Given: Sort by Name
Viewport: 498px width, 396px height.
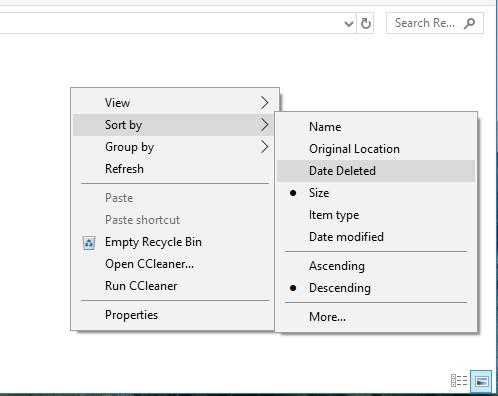Looking at the screenshot, I should pos(376,127).
